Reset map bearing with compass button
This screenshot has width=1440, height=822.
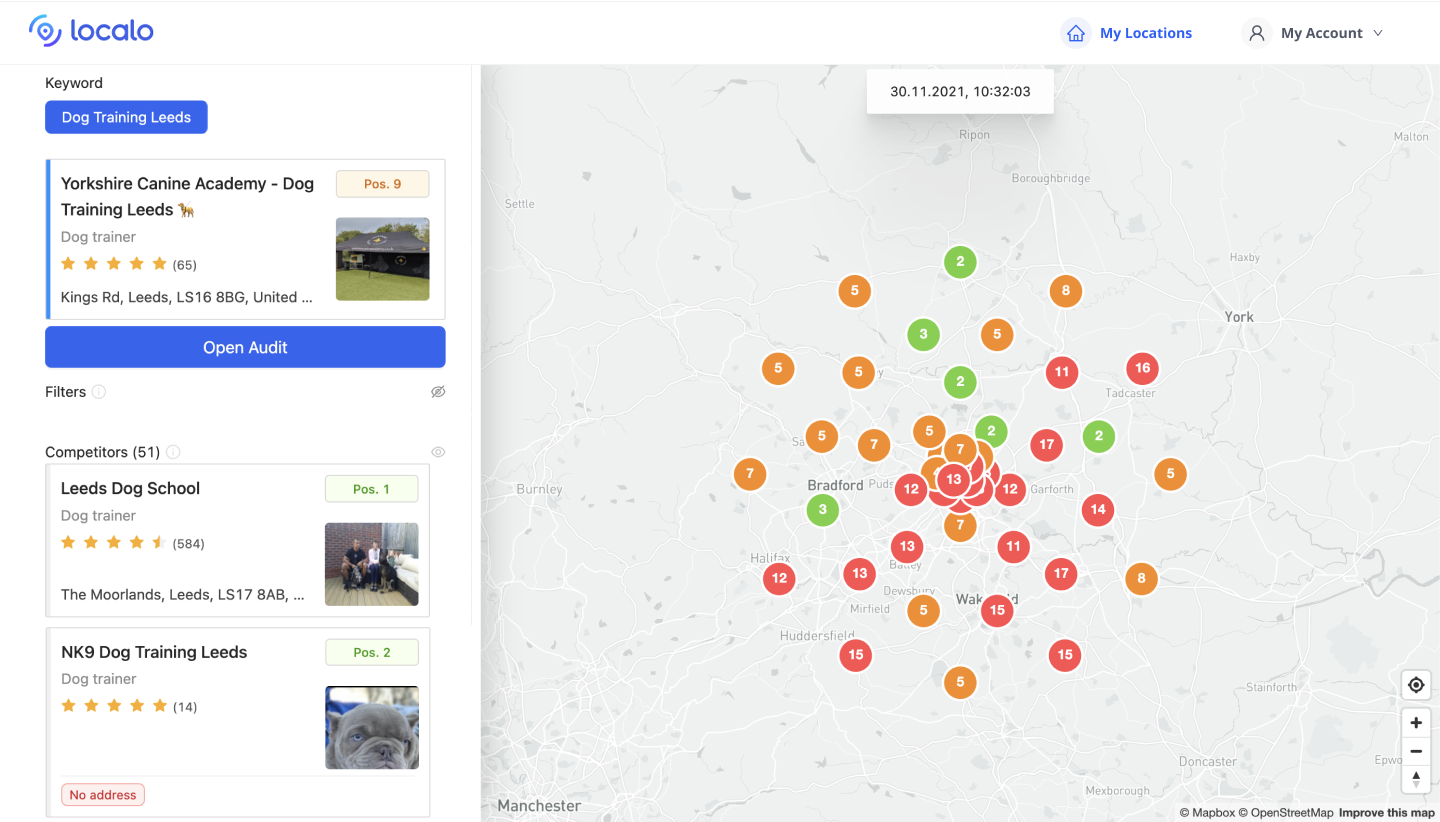[x=1416, y=779]
